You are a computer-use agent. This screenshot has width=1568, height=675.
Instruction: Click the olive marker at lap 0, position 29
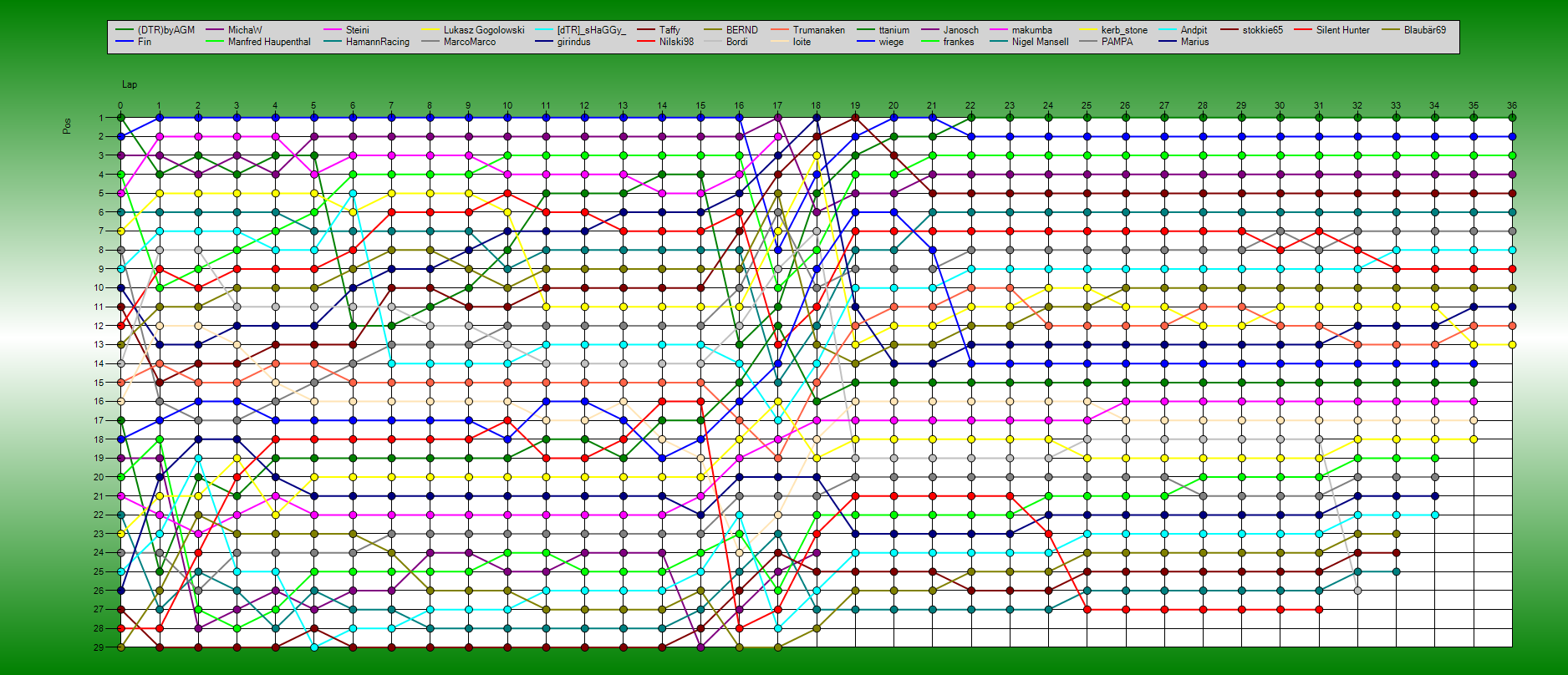pos(120,647)
